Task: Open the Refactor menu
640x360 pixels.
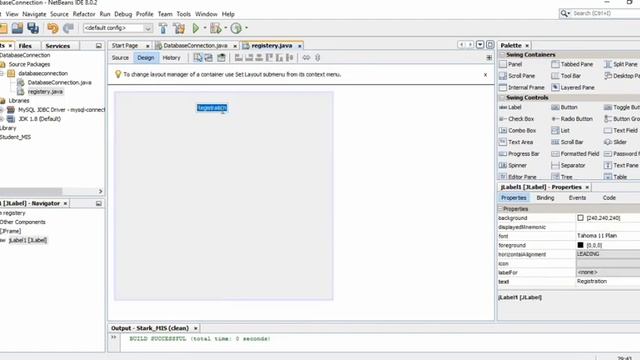Action: 84,14
